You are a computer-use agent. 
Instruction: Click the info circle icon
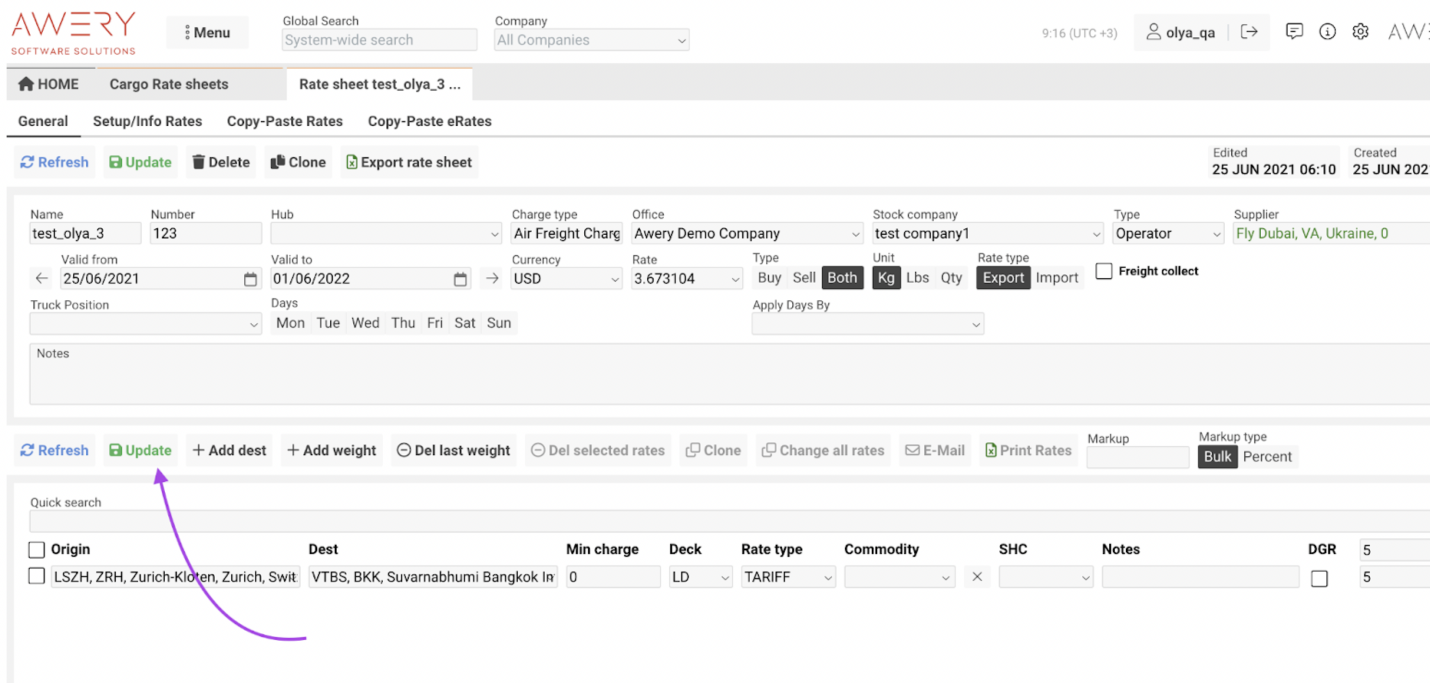click(1327, 32)
